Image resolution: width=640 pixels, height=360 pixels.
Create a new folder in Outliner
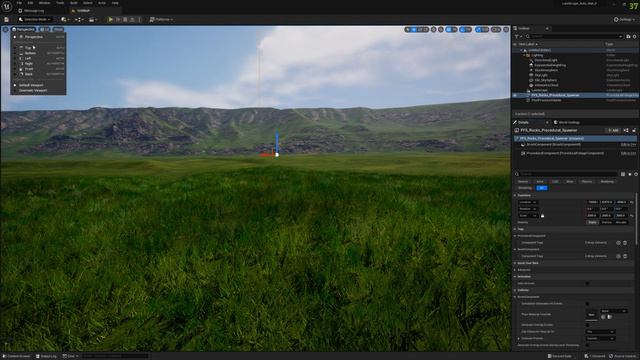[x=629, y=36]
